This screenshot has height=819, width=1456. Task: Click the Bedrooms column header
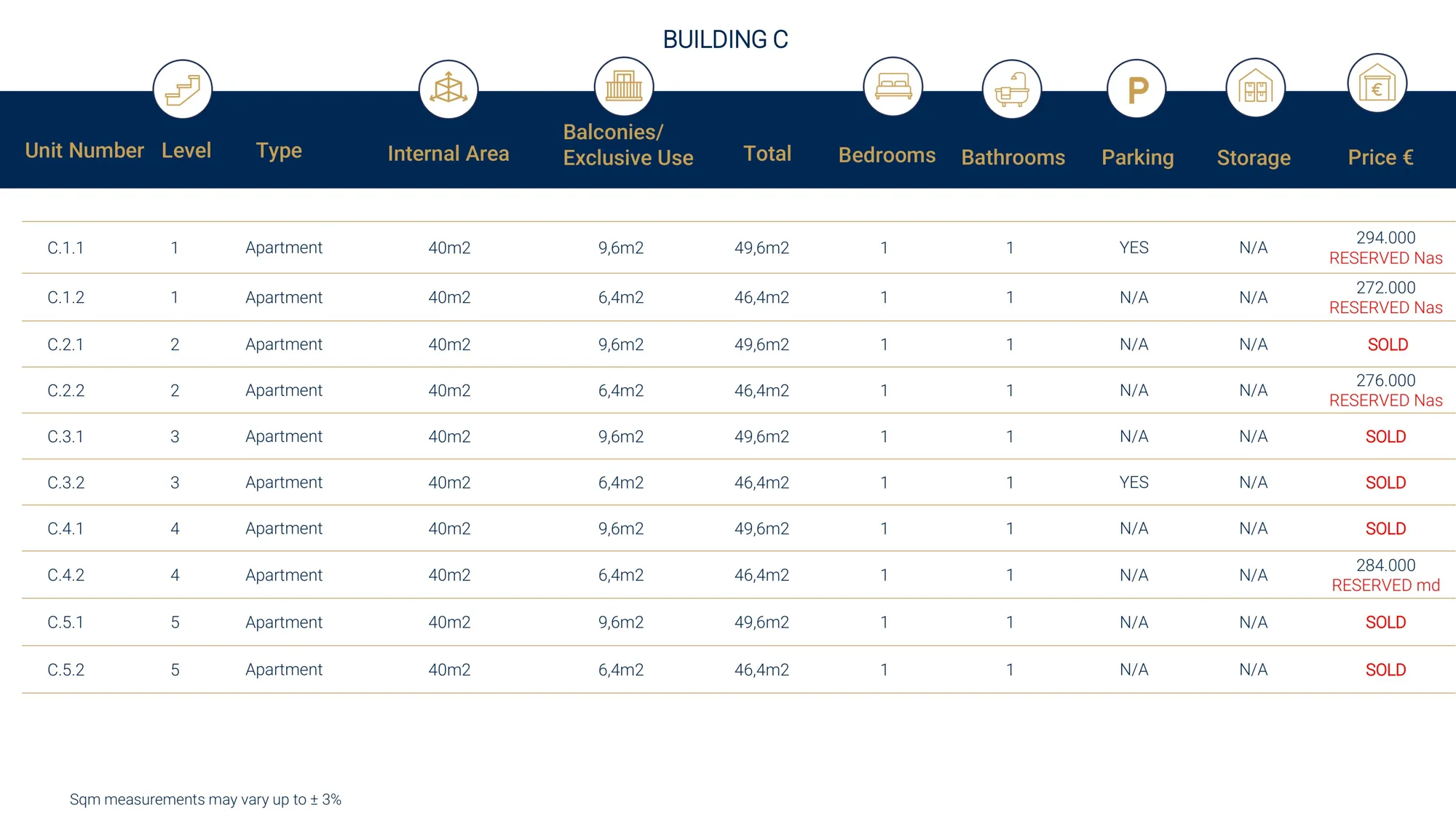pyautogui.click(x=887, y=154)
